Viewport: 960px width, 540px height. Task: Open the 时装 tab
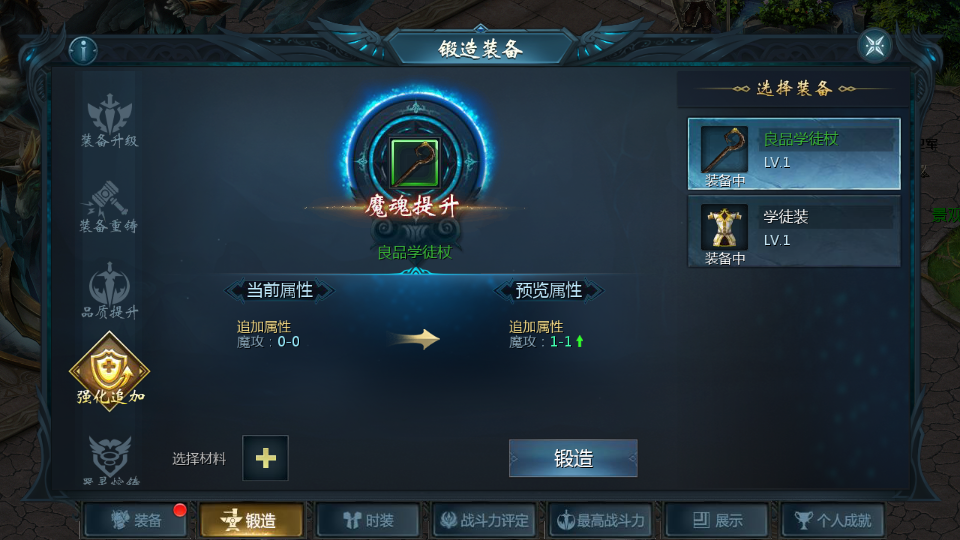pyautogui.click(x=368, y=520)
